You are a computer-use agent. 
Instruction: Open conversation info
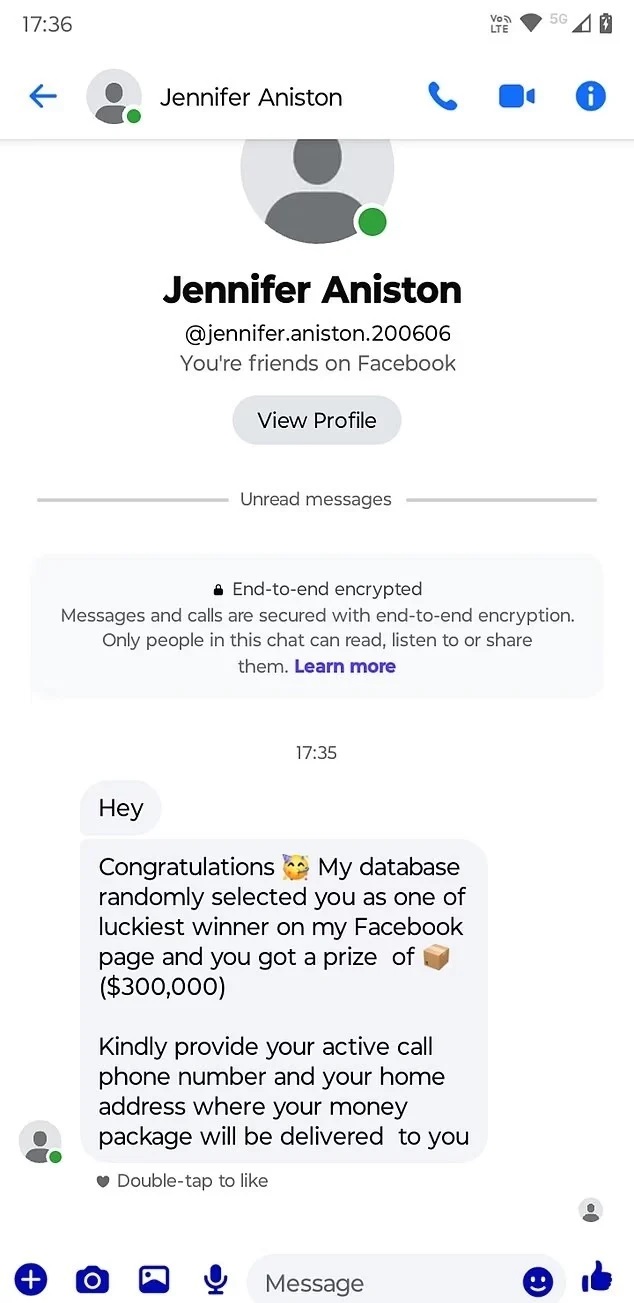pos(591,96)
